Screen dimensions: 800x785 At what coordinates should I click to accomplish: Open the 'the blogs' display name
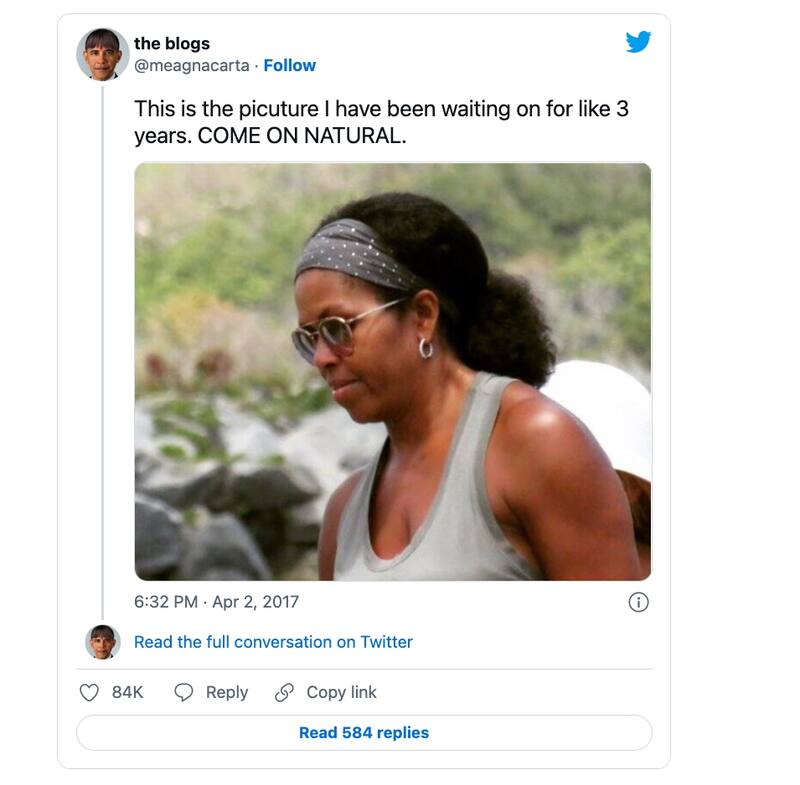click(x=172, y=43)
